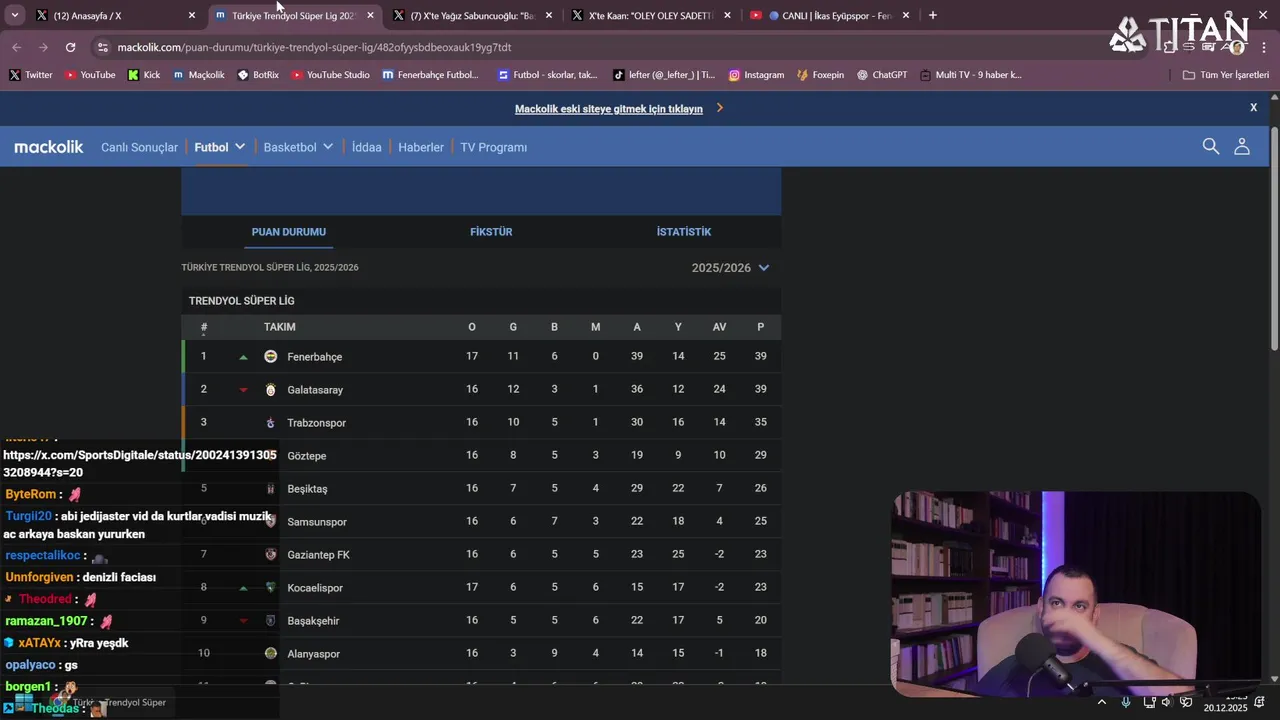Screen dimensions: 1280x720
Task: Open the Galatasaray team link
Action: tap(315, 390)
